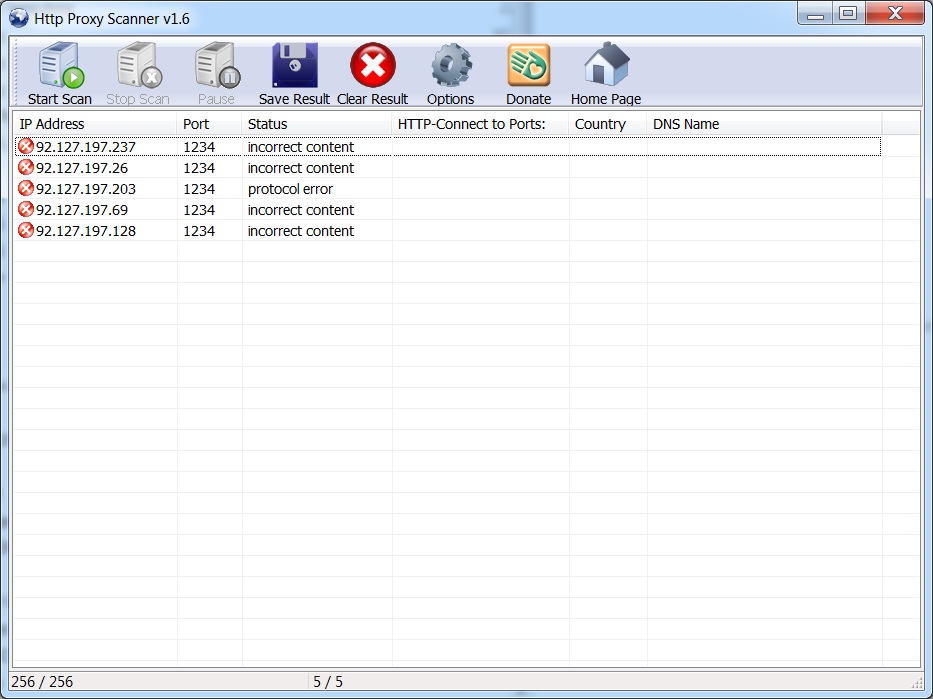The height and width of the screenshot is (699, 933).
Task: Click port 1234 in 92.127.197.69 row
Action: point(199,210)
